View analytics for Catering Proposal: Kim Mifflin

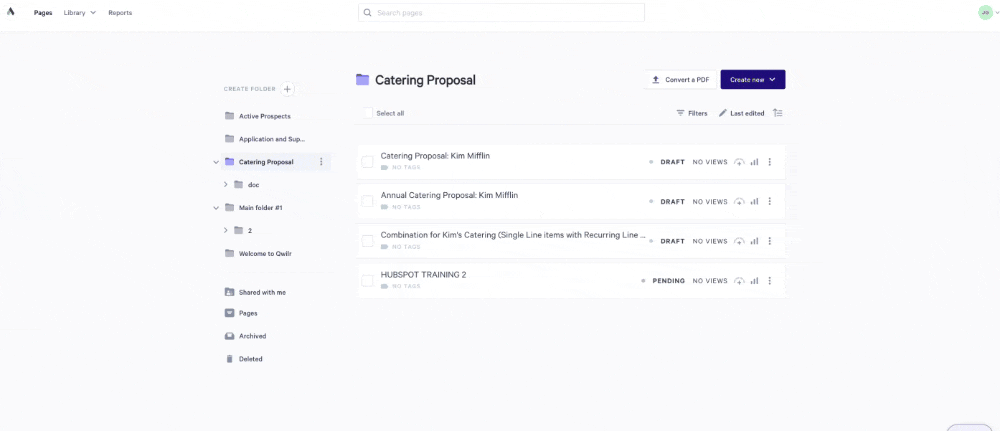tap(754, 162)
